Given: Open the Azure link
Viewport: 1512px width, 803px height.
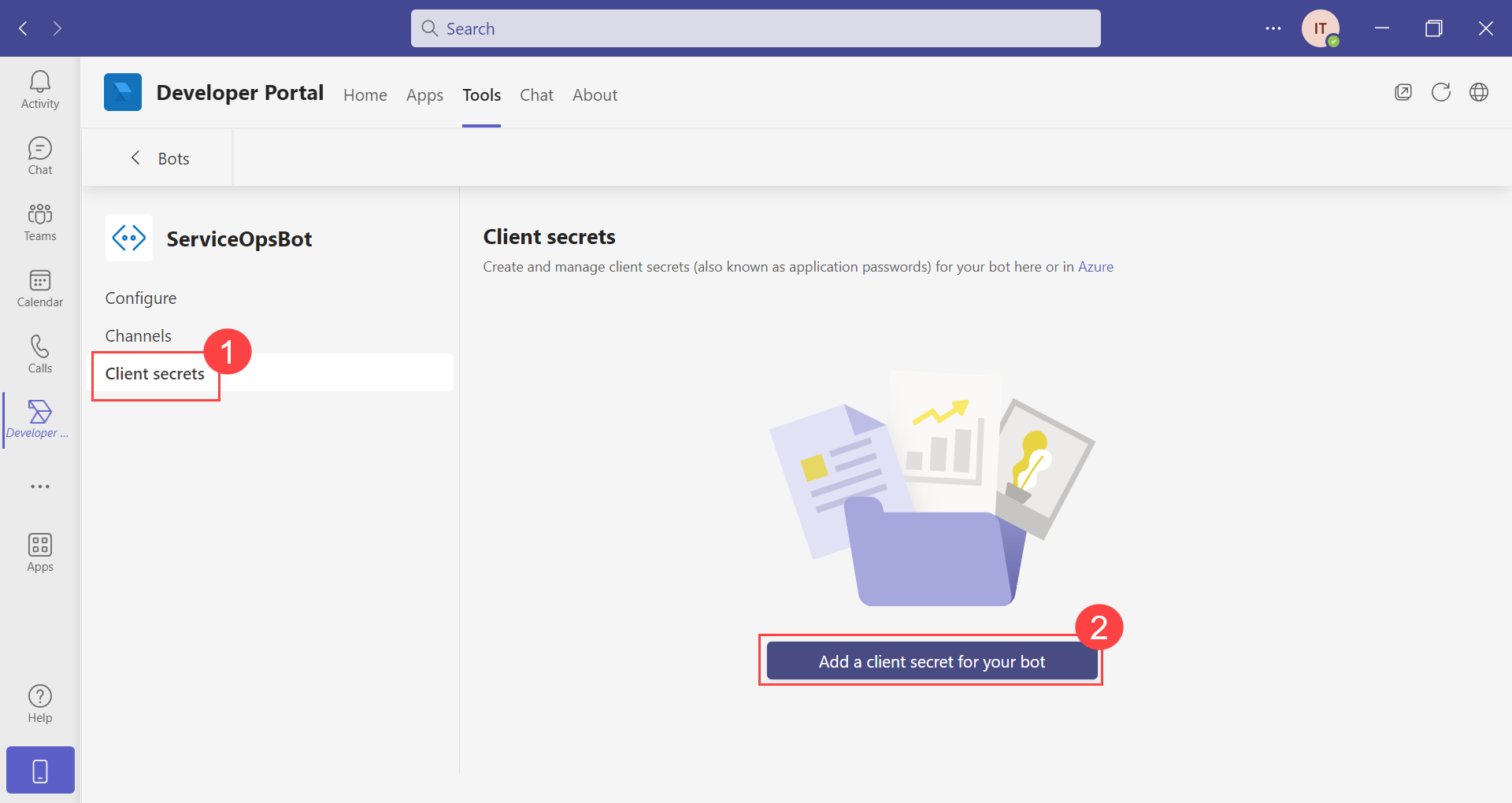Looking at the screenshot, I should (1095, 267).
